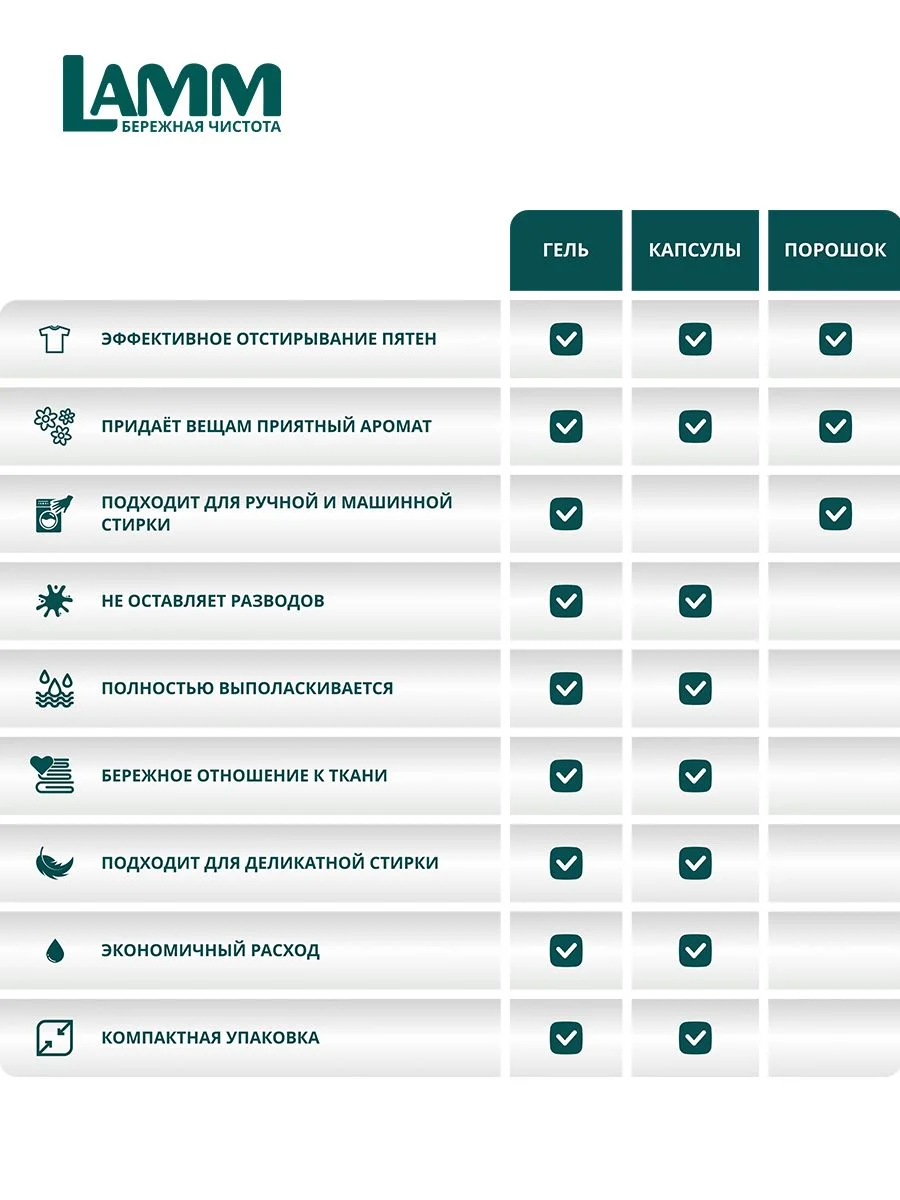Screen dimensions: 900x1200
Task: Toggle Капсулы checkbox for compact packaging row
Action: [695, 1038]
